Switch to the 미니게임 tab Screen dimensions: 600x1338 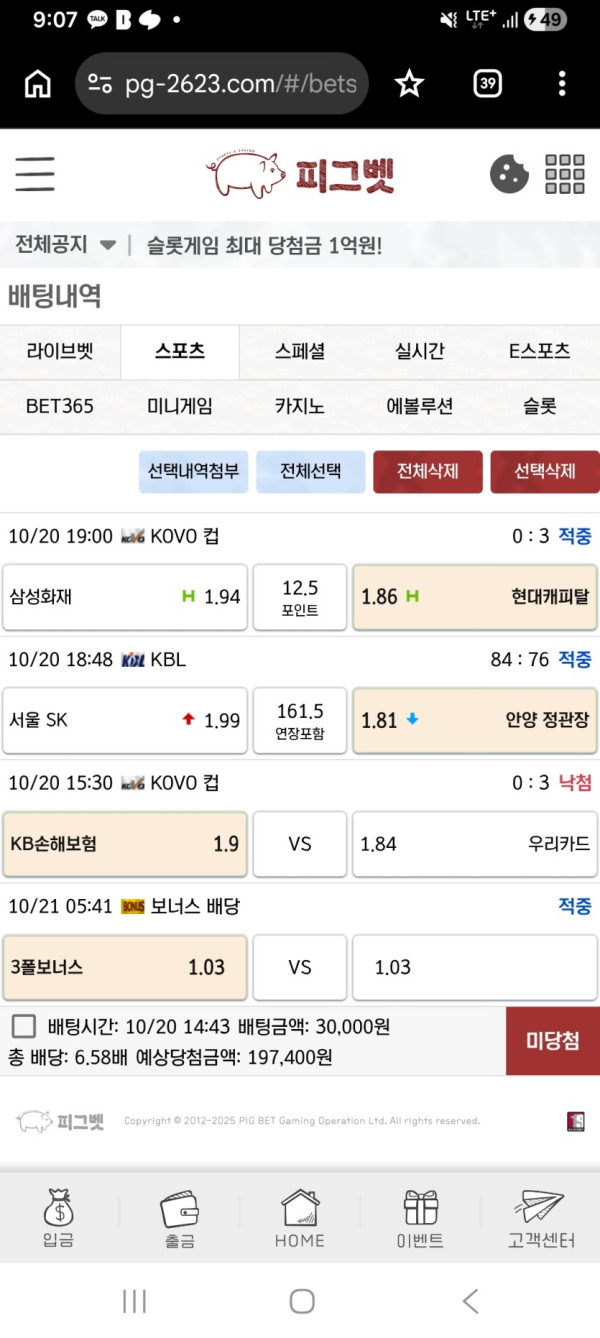pos(180,406)
